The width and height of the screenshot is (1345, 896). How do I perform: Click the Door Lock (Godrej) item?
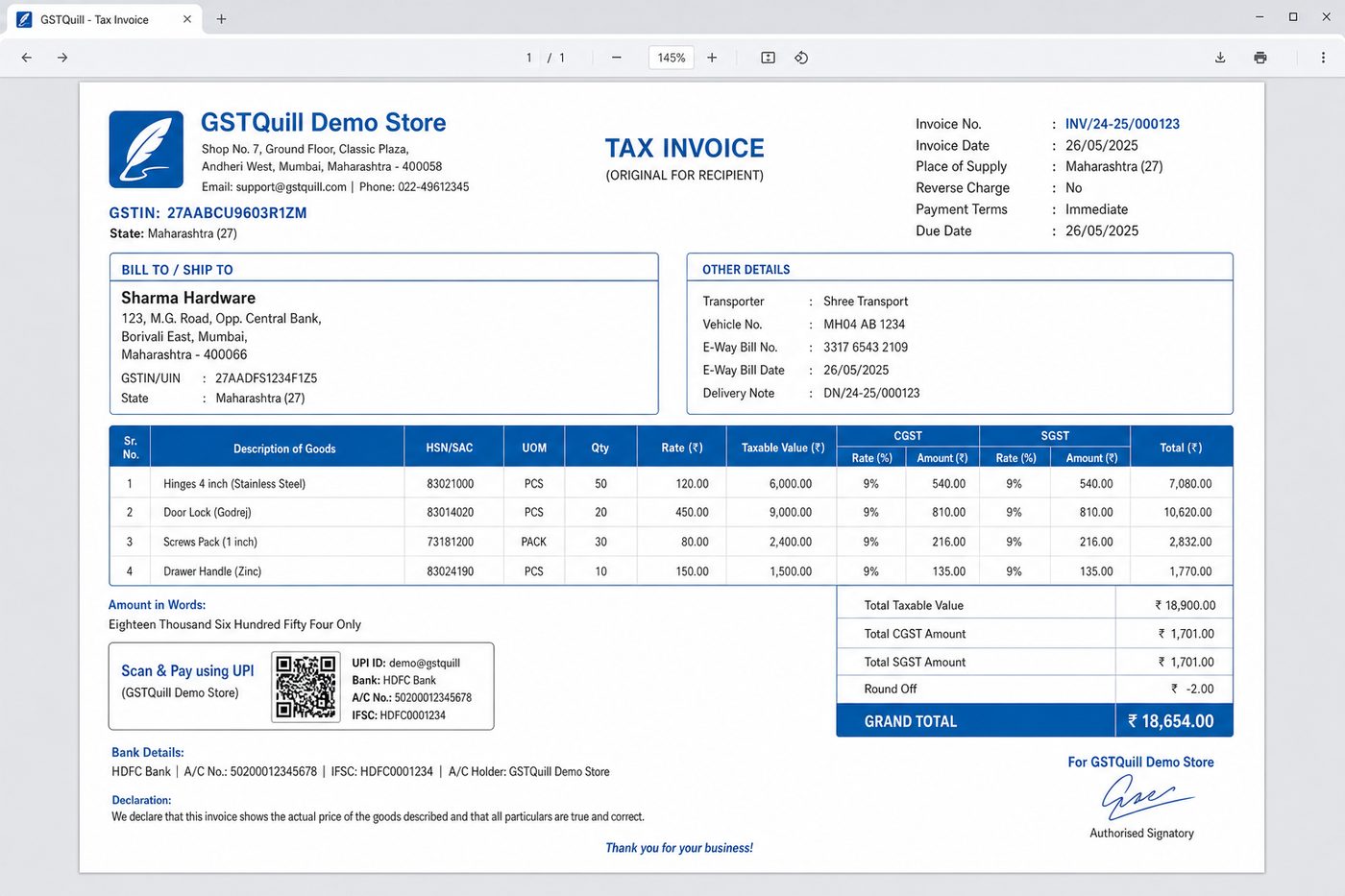click(x=208, y=513)
